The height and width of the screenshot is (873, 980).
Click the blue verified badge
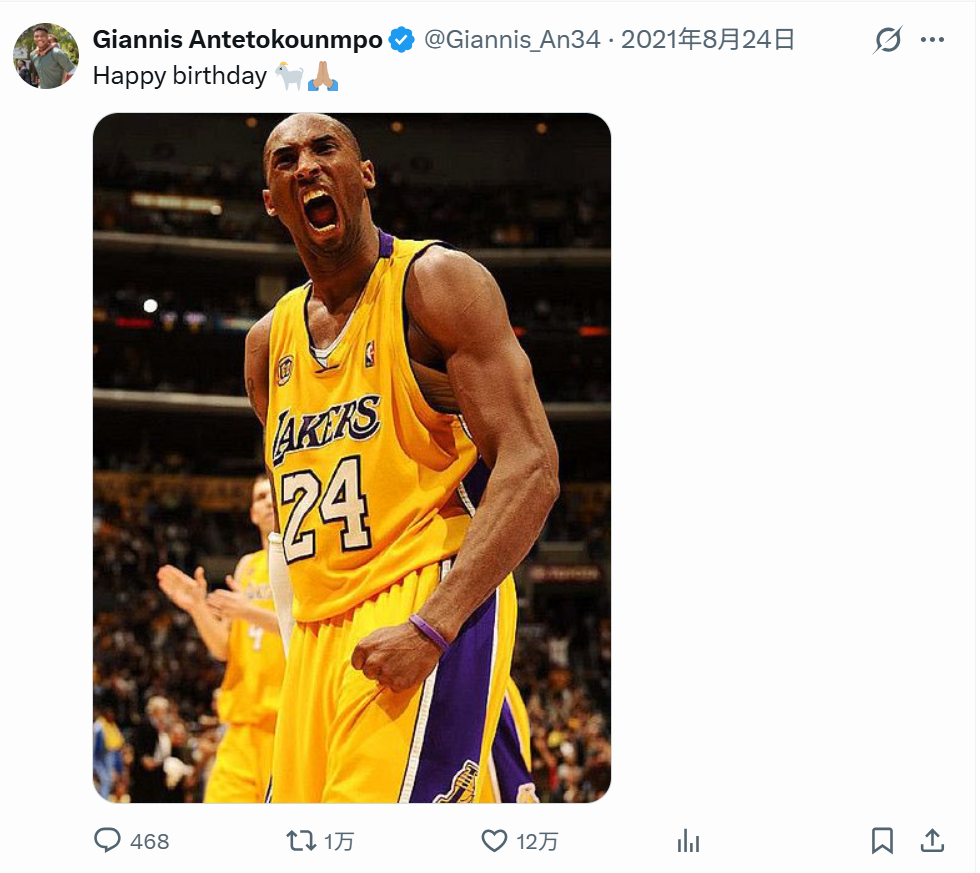[x=401, y=40]
